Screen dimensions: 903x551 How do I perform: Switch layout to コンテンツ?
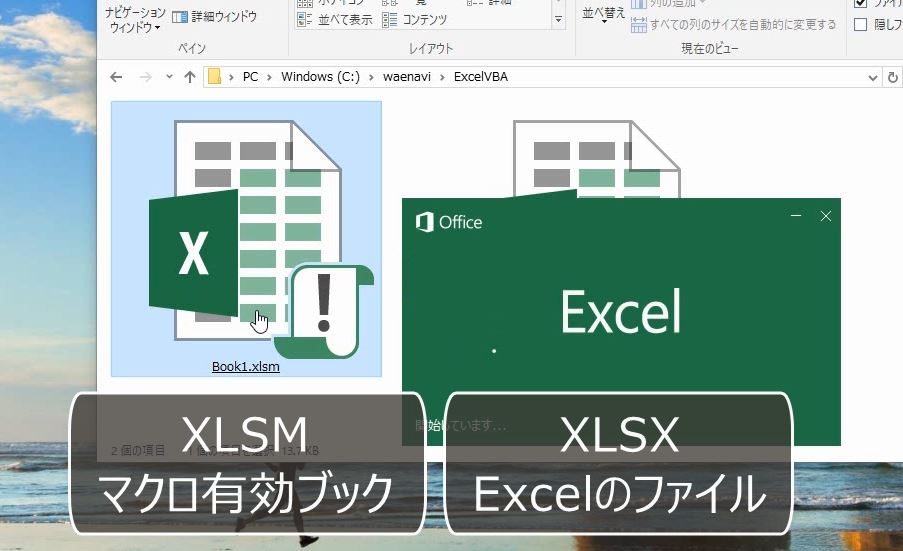pyautogui.click(x=415, y=20)
